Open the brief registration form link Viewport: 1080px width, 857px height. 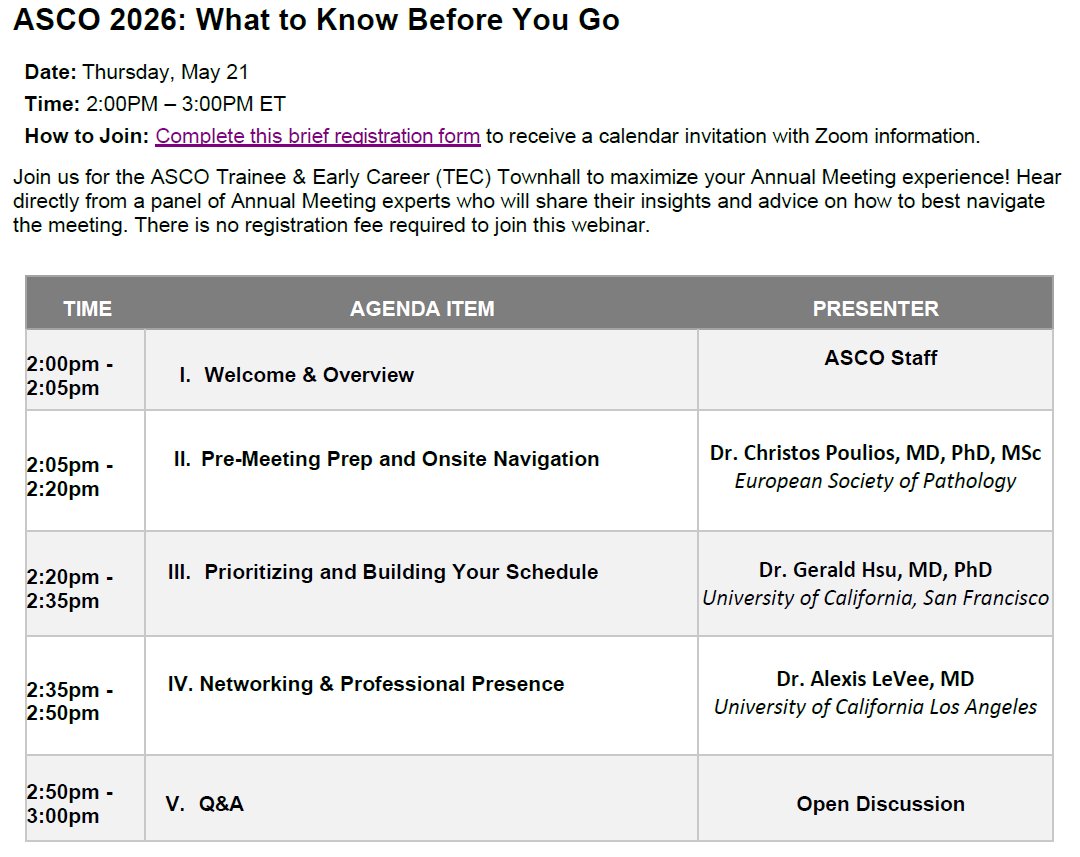point(318,136)
